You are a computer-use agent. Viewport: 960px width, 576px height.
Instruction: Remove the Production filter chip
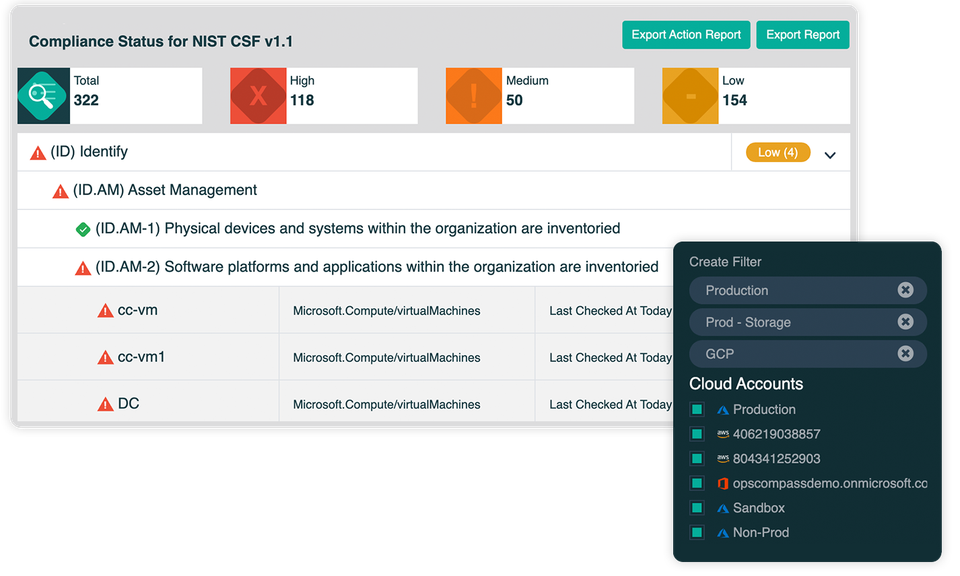pos(906,290)
